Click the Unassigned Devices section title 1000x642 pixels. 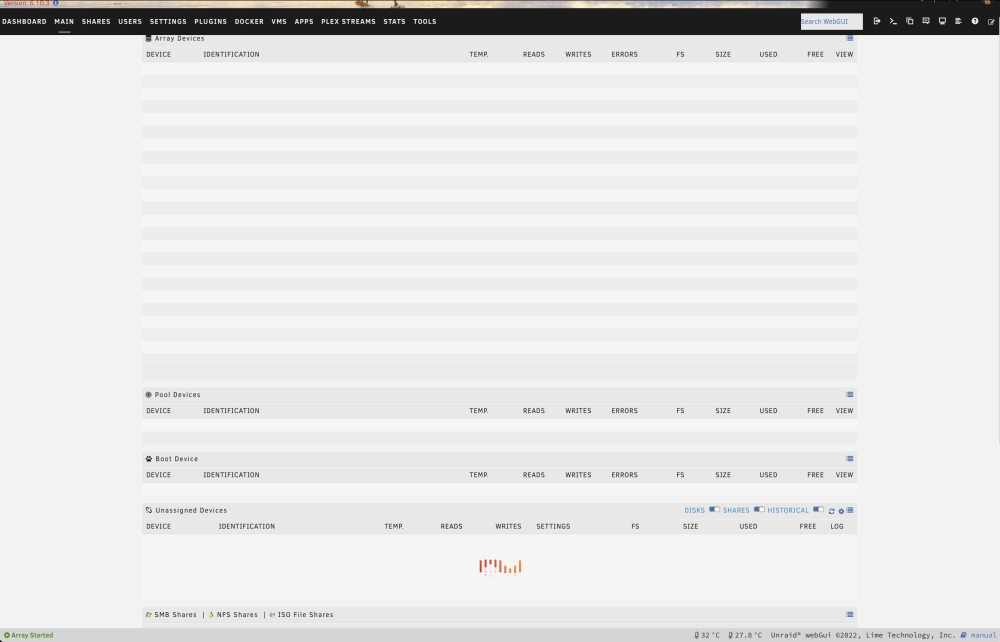tap(191, 510)
